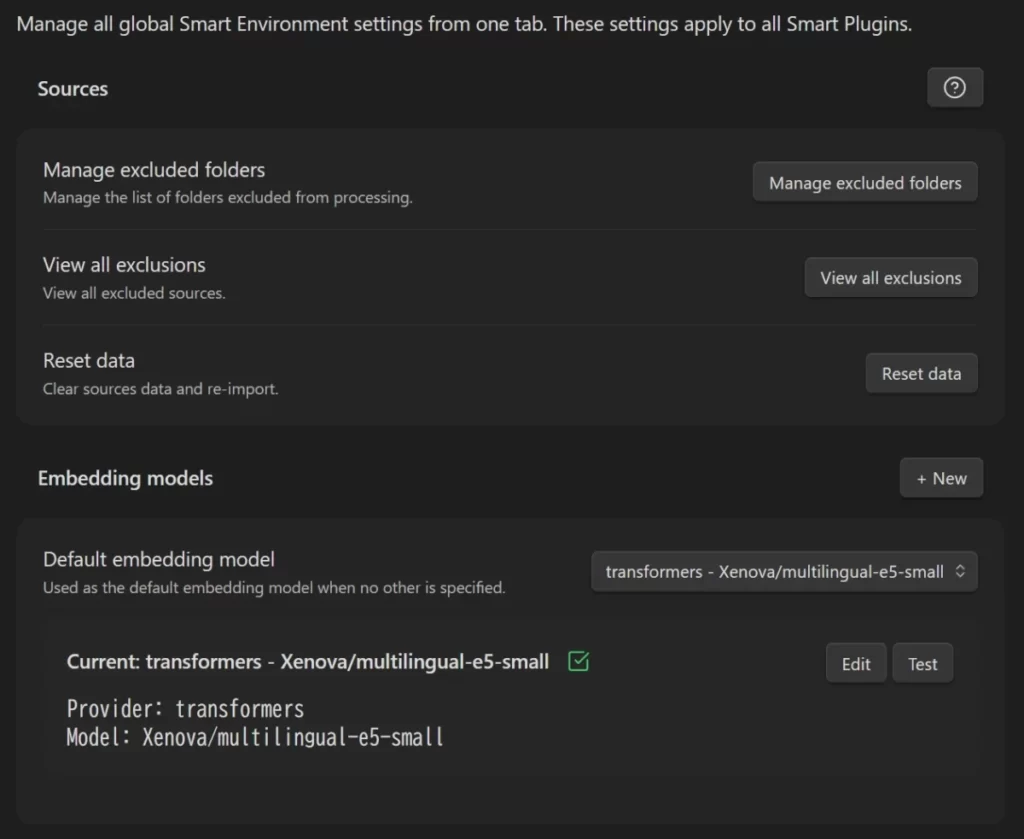Click 'Clear sources data and re-import.' text
Viewport: 1024px width, 839px height.
161,388
